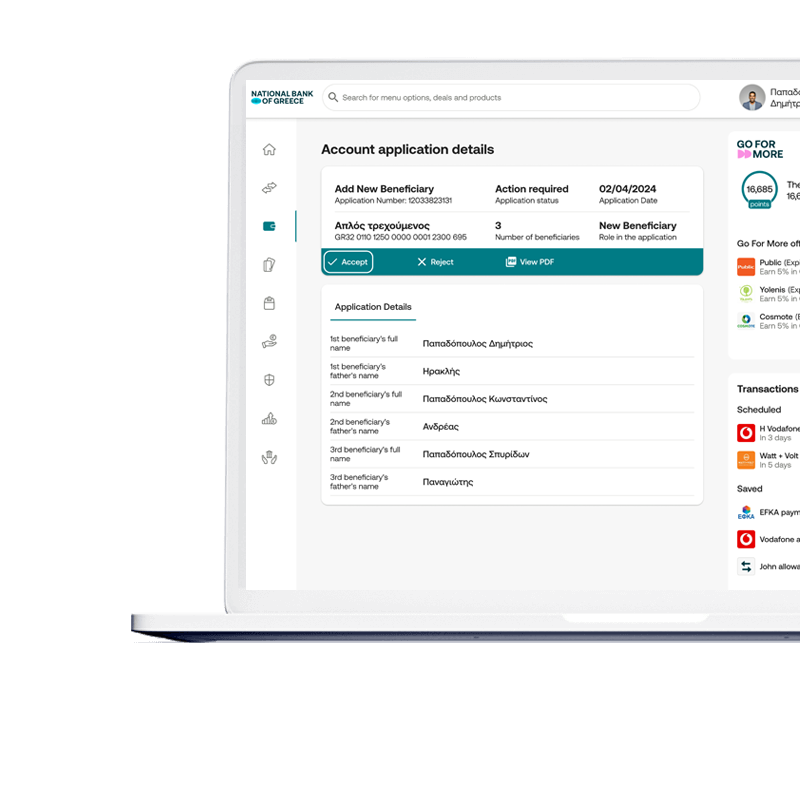Click the hands support icon at sidebar bottom

click(268, 457)
